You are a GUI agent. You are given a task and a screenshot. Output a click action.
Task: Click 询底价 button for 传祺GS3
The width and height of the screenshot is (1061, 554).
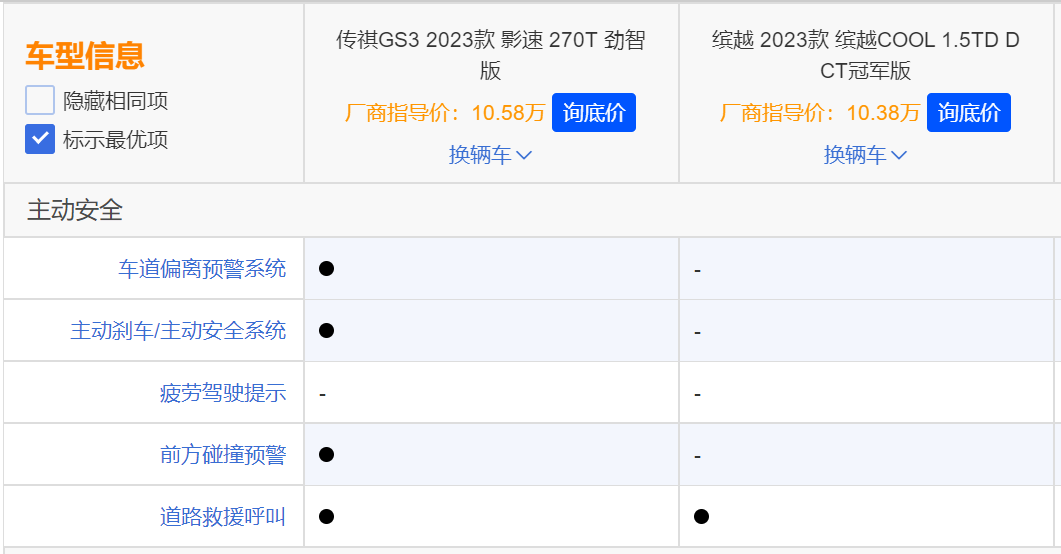(x=593, y=112)
